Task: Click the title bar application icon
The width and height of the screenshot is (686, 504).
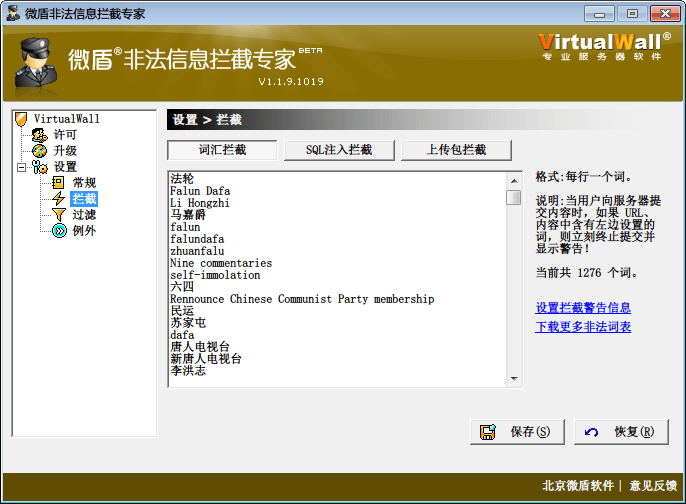Action: pyautogui.click(x=13, y=14)
